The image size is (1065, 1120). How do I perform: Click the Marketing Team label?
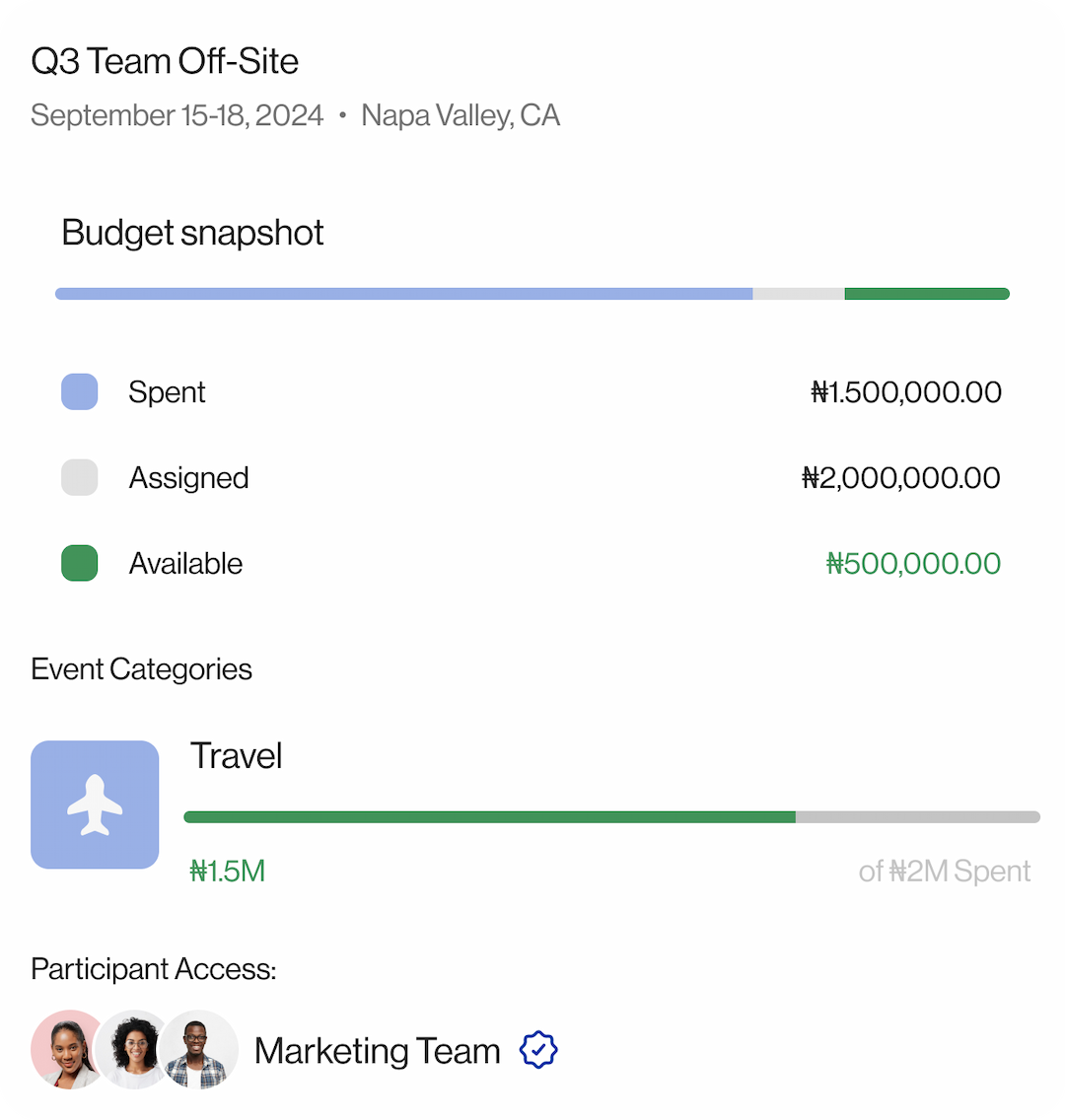pos(378,1051)
